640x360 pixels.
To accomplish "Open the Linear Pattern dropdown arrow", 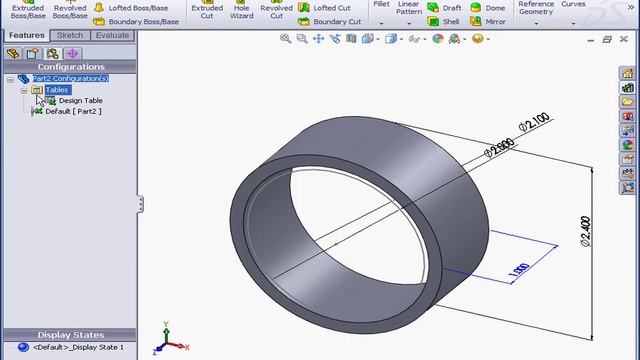I will pos(409,24).
